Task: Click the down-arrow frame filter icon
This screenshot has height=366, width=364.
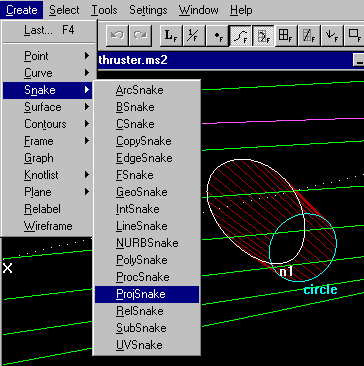Action: pyautogui.click(x=332, y=35)
